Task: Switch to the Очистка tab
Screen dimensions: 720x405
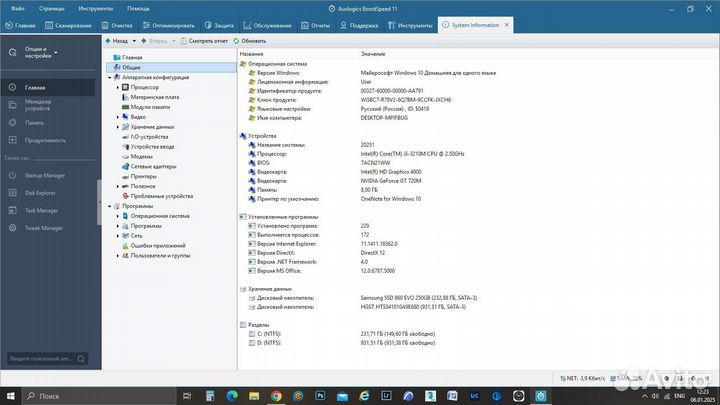Action: point(117,25)
